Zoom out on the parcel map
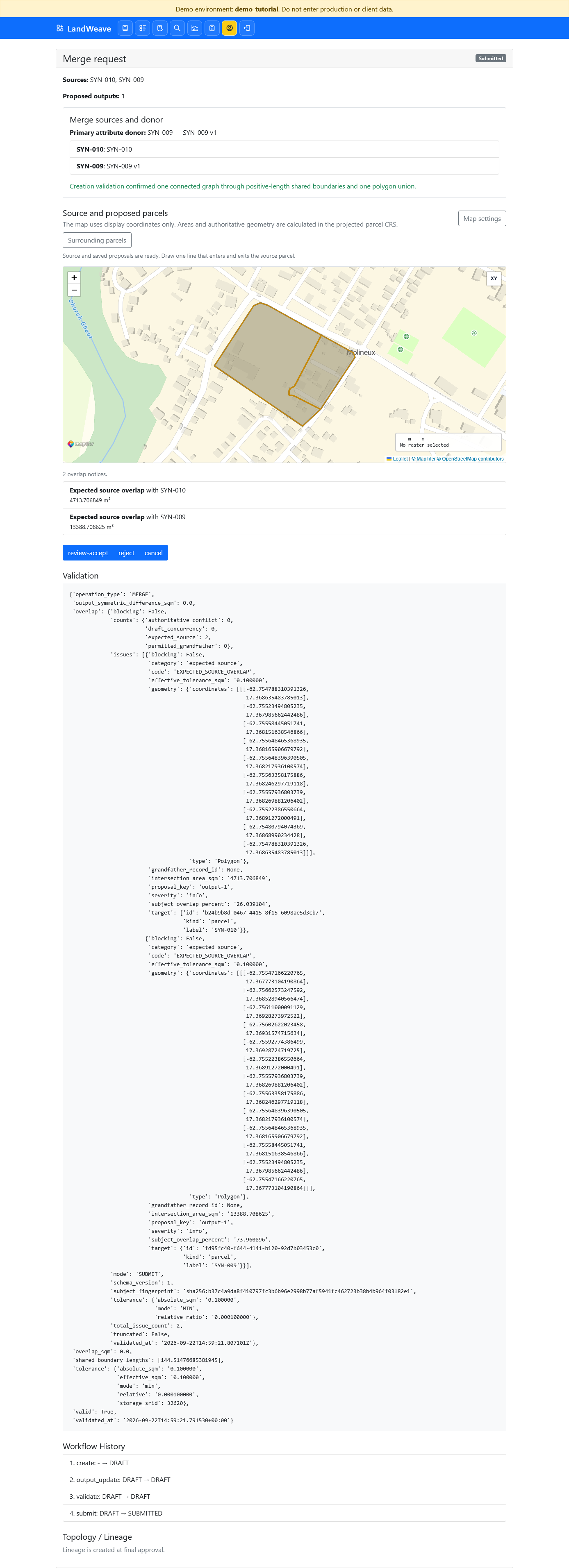The height and width of the screenshot is (1568, 569). coord(74,290)
